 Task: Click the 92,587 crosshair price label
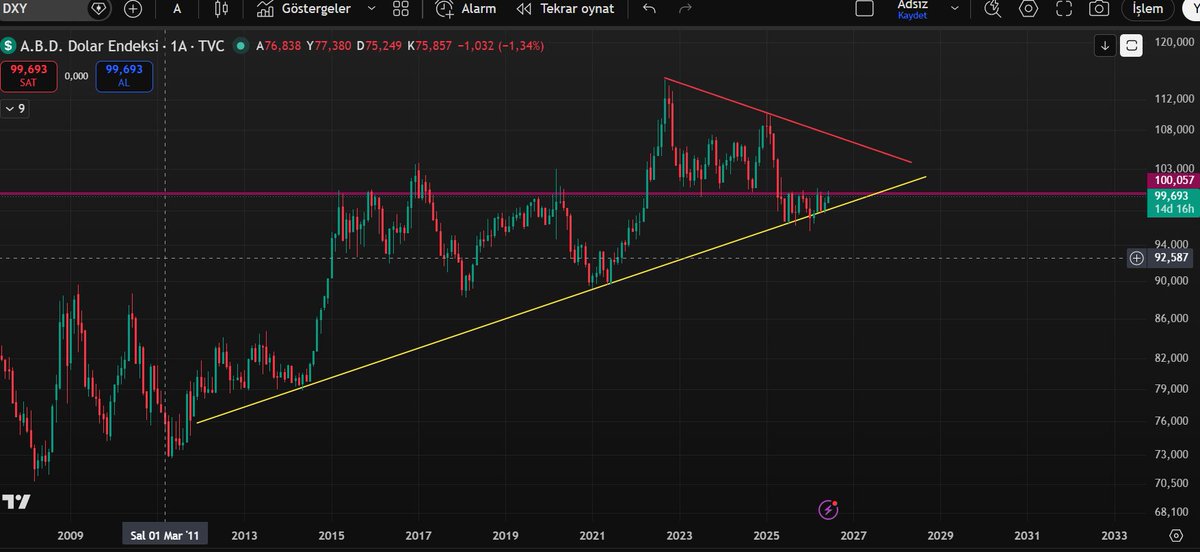[x=1169, y=258]
